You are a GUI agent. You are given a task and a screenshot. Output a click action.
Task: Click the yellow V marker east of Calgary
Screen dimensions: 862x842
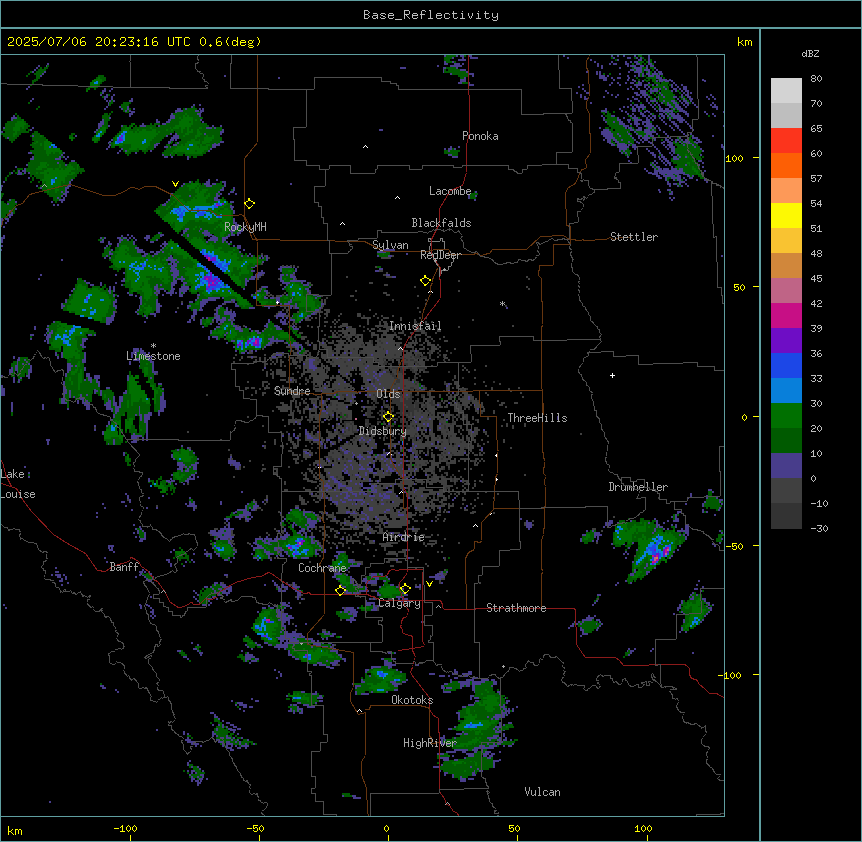pyautogui.click(x=429, y=584)
